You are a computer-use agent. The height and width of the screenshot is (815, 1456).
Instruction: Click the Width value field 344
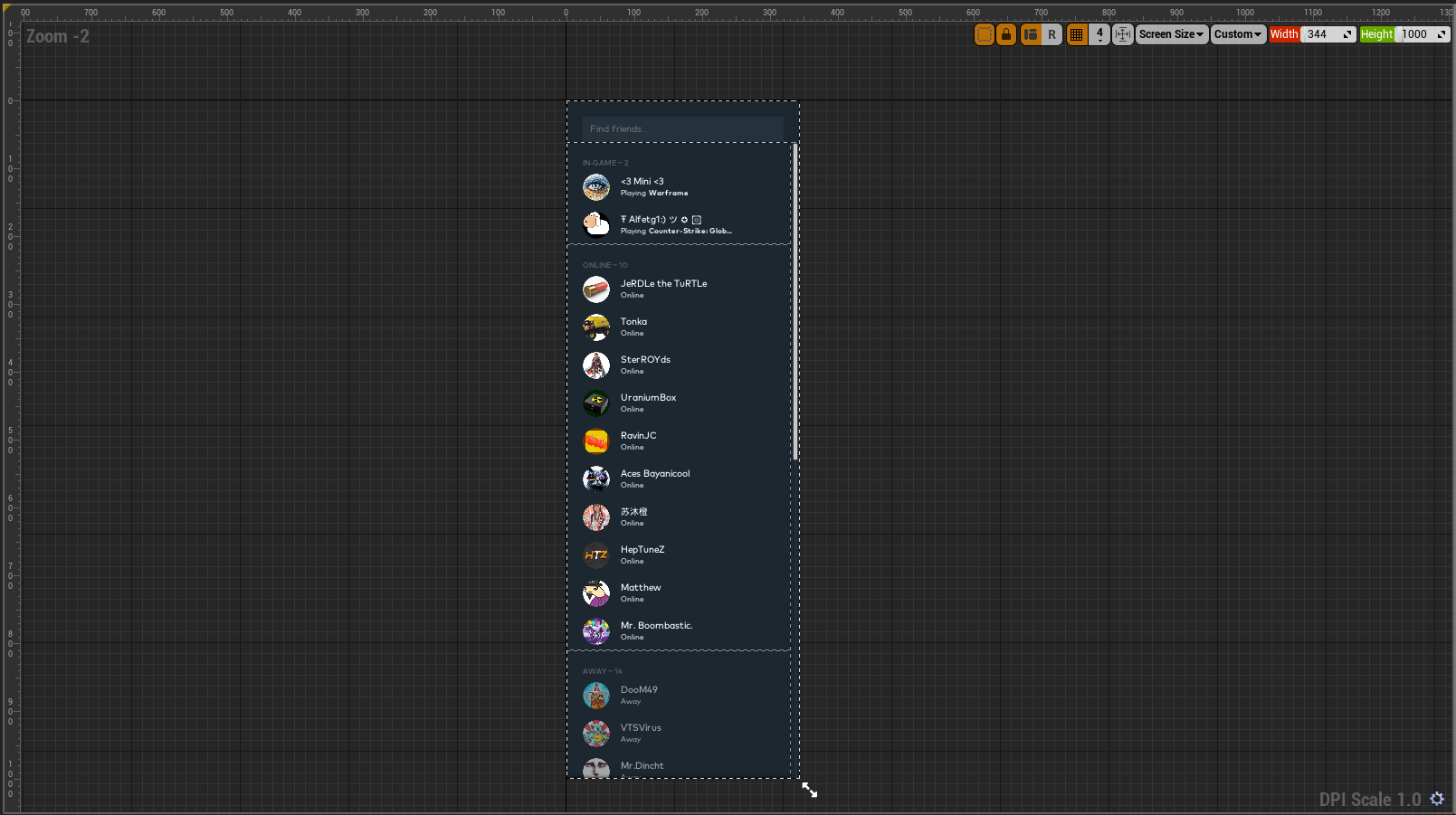tap(1328, 34)
